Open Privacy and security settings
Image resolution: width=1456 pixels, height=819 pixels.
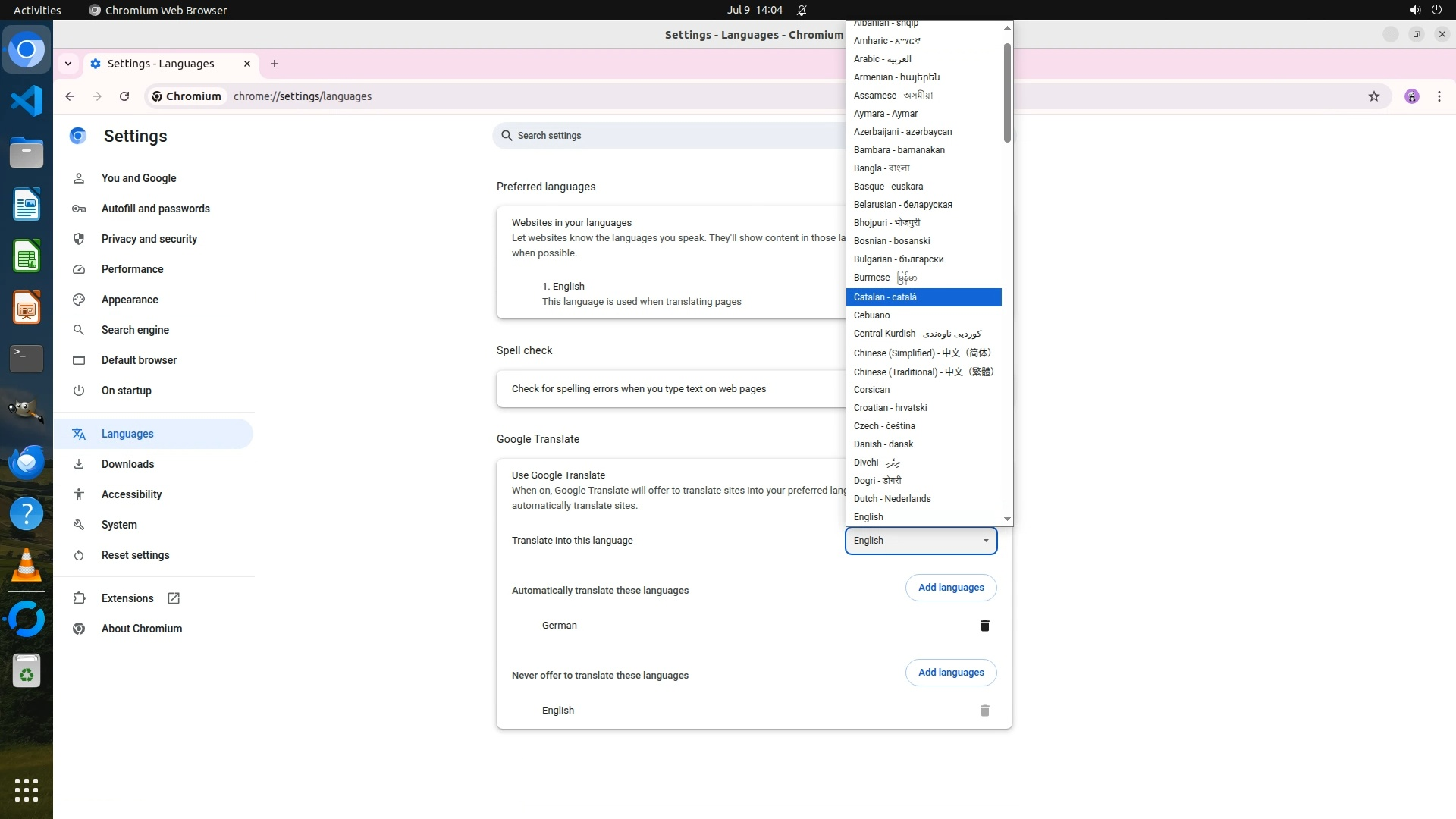[149, 239]
